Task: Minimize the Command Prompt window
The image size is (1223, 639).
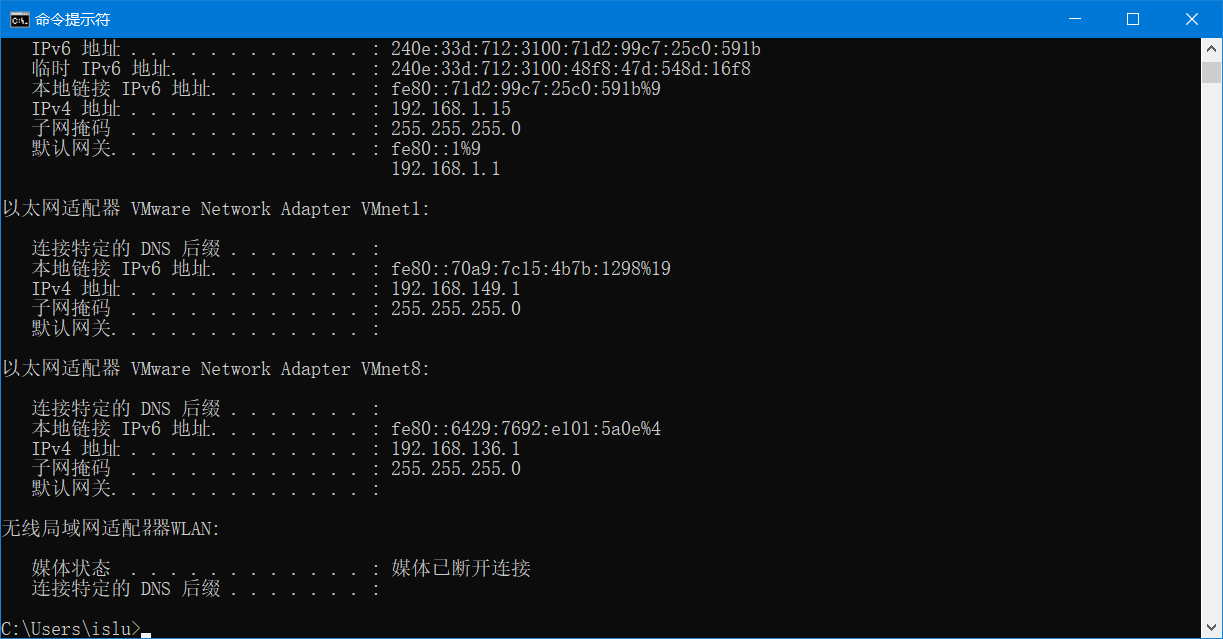Action: [1075, 18]
